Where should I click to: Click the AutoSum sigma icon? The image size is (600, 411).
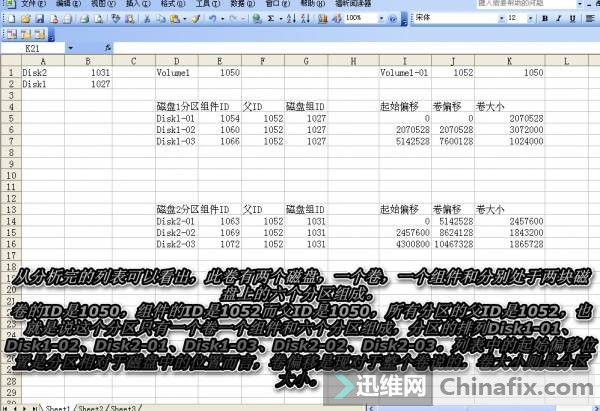(271, 18)
